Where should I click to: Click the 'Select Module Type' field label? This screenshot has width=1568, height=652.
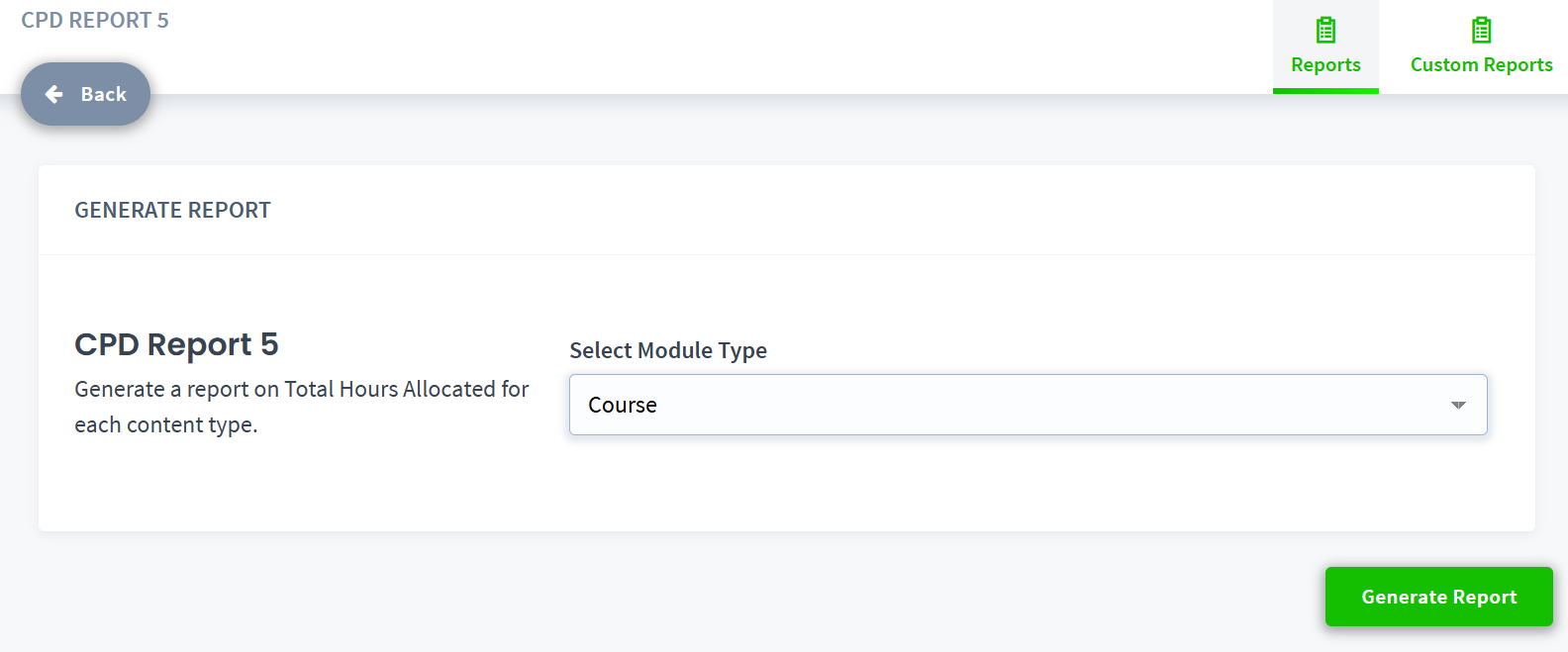tap(668, 351)
